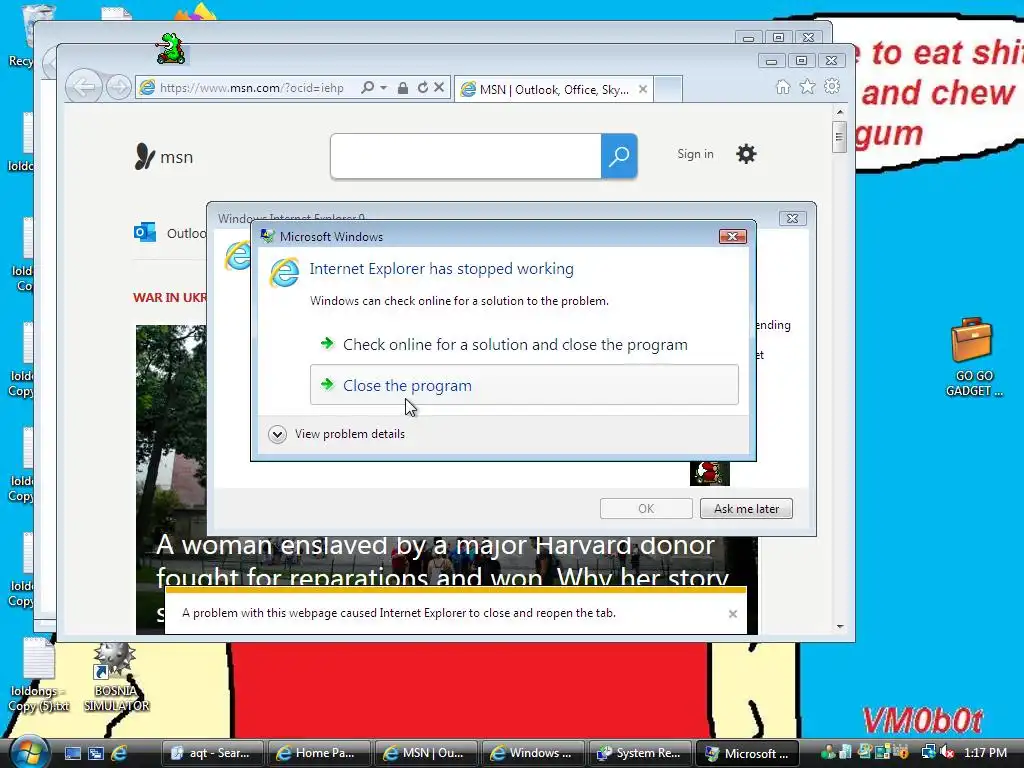The height and width of the screenshot is (768, 1024).
Task: Close the Microsoft Windows error dialog
Action: (x=732, y=236)
